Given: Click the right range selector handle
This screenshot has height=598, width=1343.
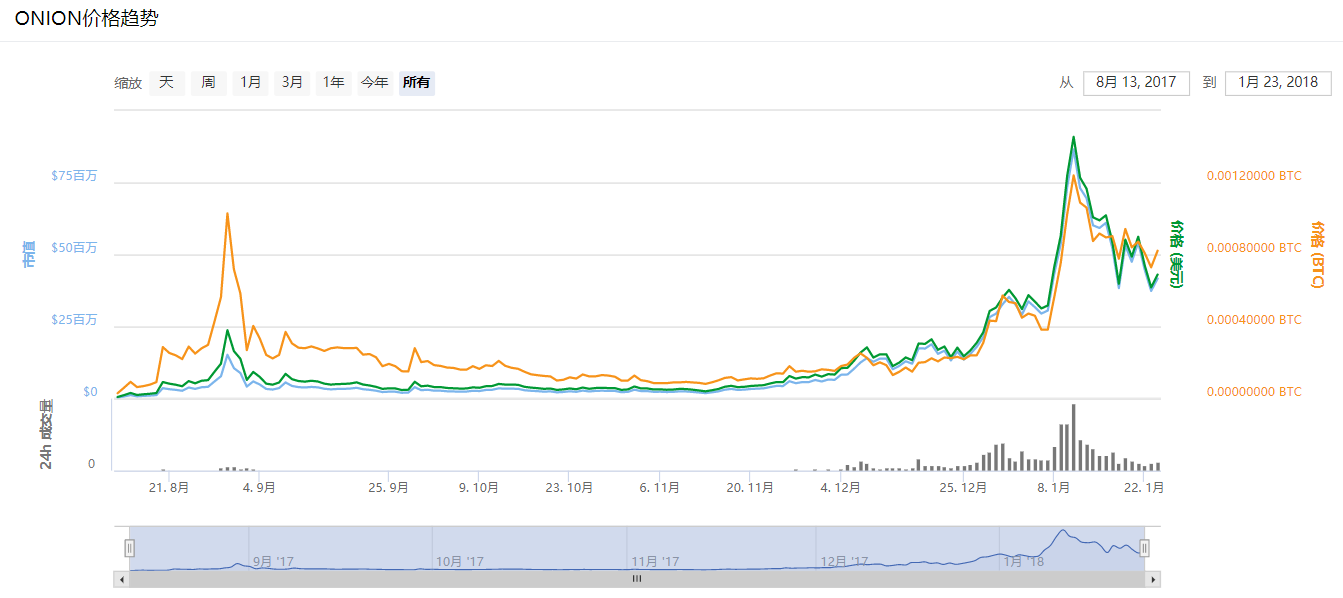Looking at the screenshot, I should [1143, 547].
